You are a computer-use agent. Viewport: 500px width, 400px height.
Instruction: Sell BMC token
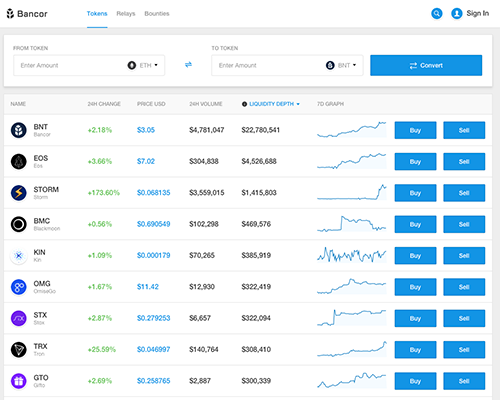464,224
